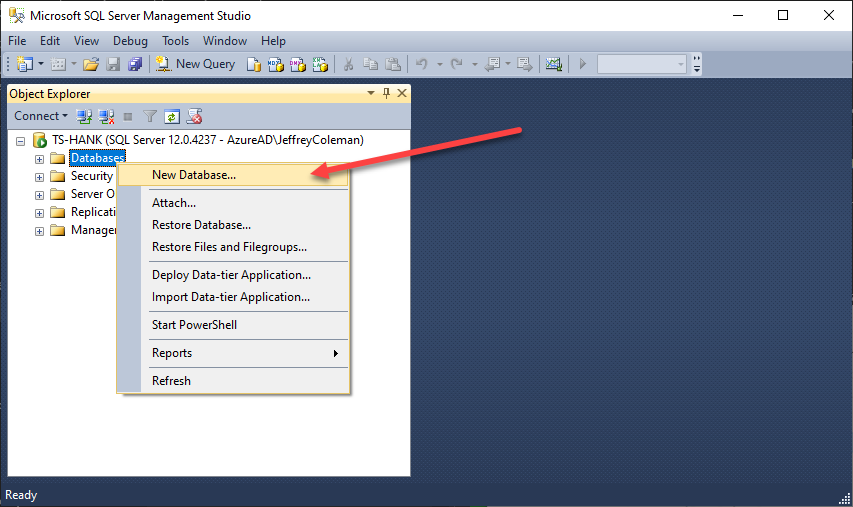Screen dimensions: 853x507
Task: Select the TS-HANK server node
Action: point(208,140)
